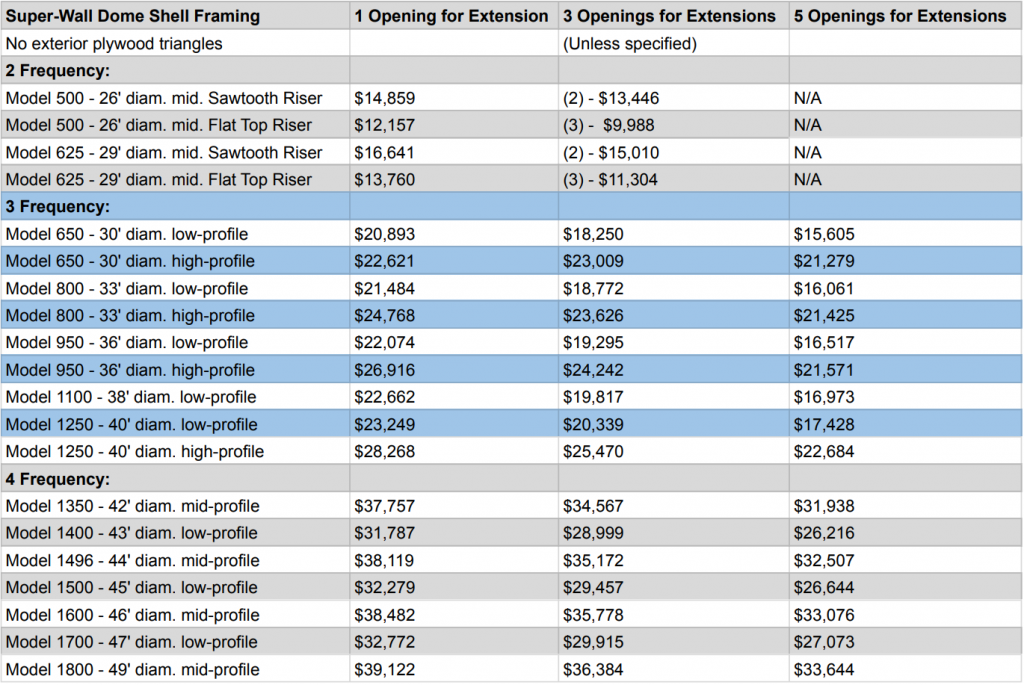Select Model 800 33' diam. low-profile label
The width and height of the screenshot is (1024, 685).
point(175,288)
